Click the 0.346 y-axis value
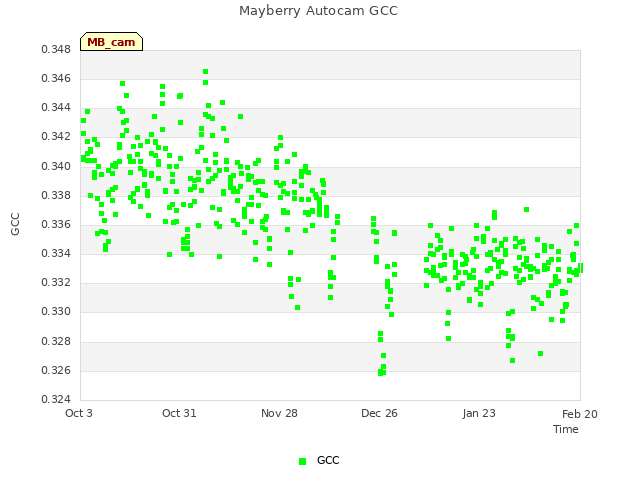This screenshot has height=480, width=640. (x=56, y=78)
